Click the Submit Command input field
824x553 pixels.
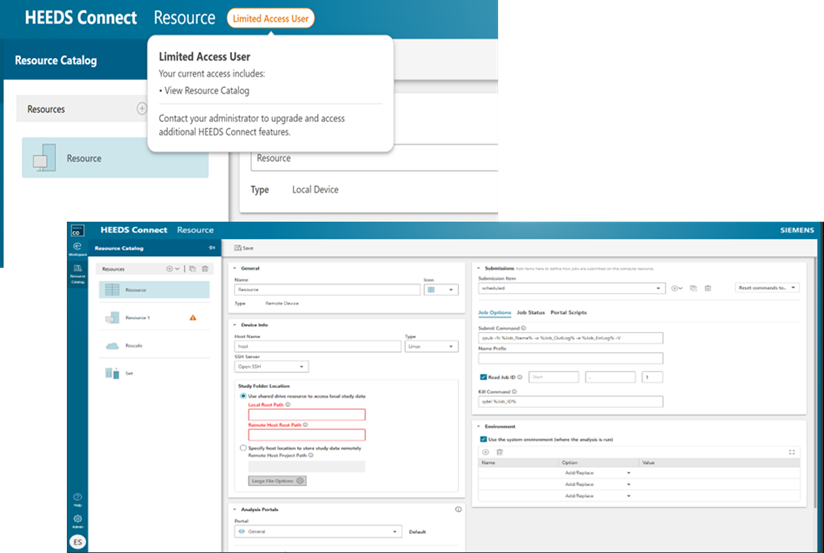point(571,338)
